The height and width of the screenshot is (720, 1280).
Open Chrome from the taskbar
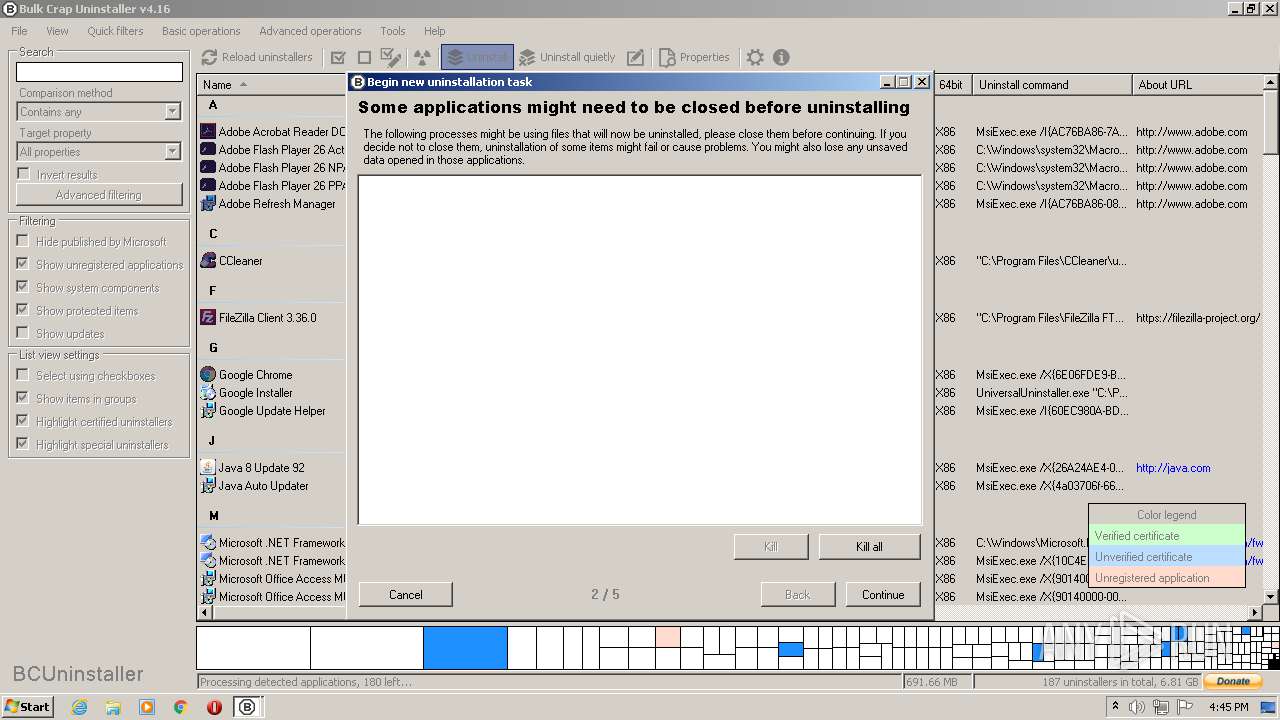click(180, 707)
